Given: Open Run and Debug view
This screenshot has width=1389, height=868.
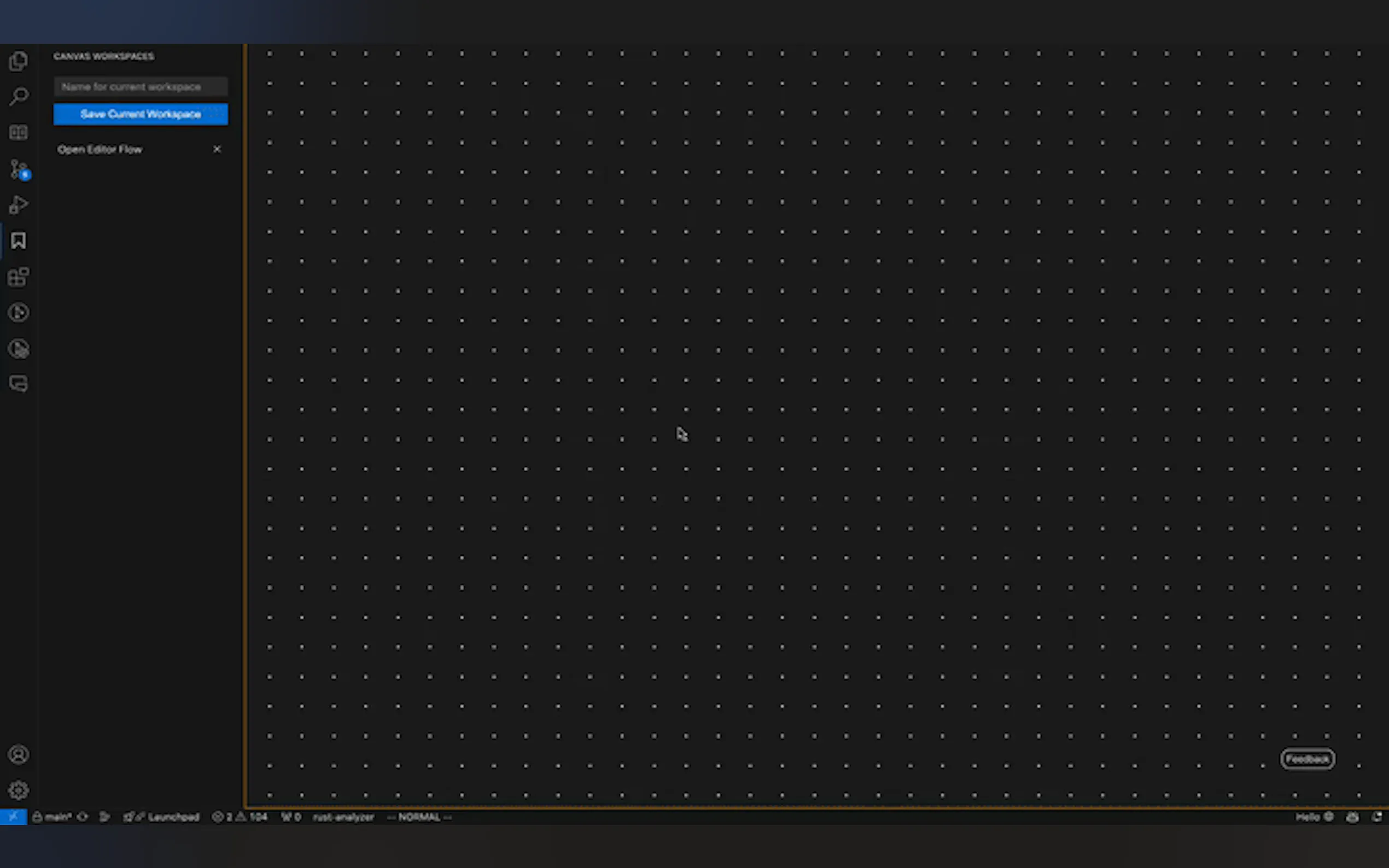Looking at the screenshot, I should click(x=19, y=205).
